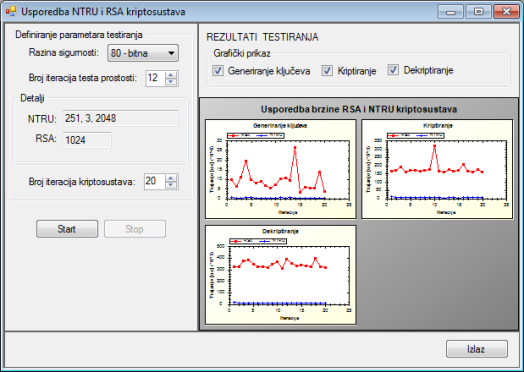
Task: Click the chart title Usporedba brzine RSA i NTRU
Action: click(x=359, y=109)
